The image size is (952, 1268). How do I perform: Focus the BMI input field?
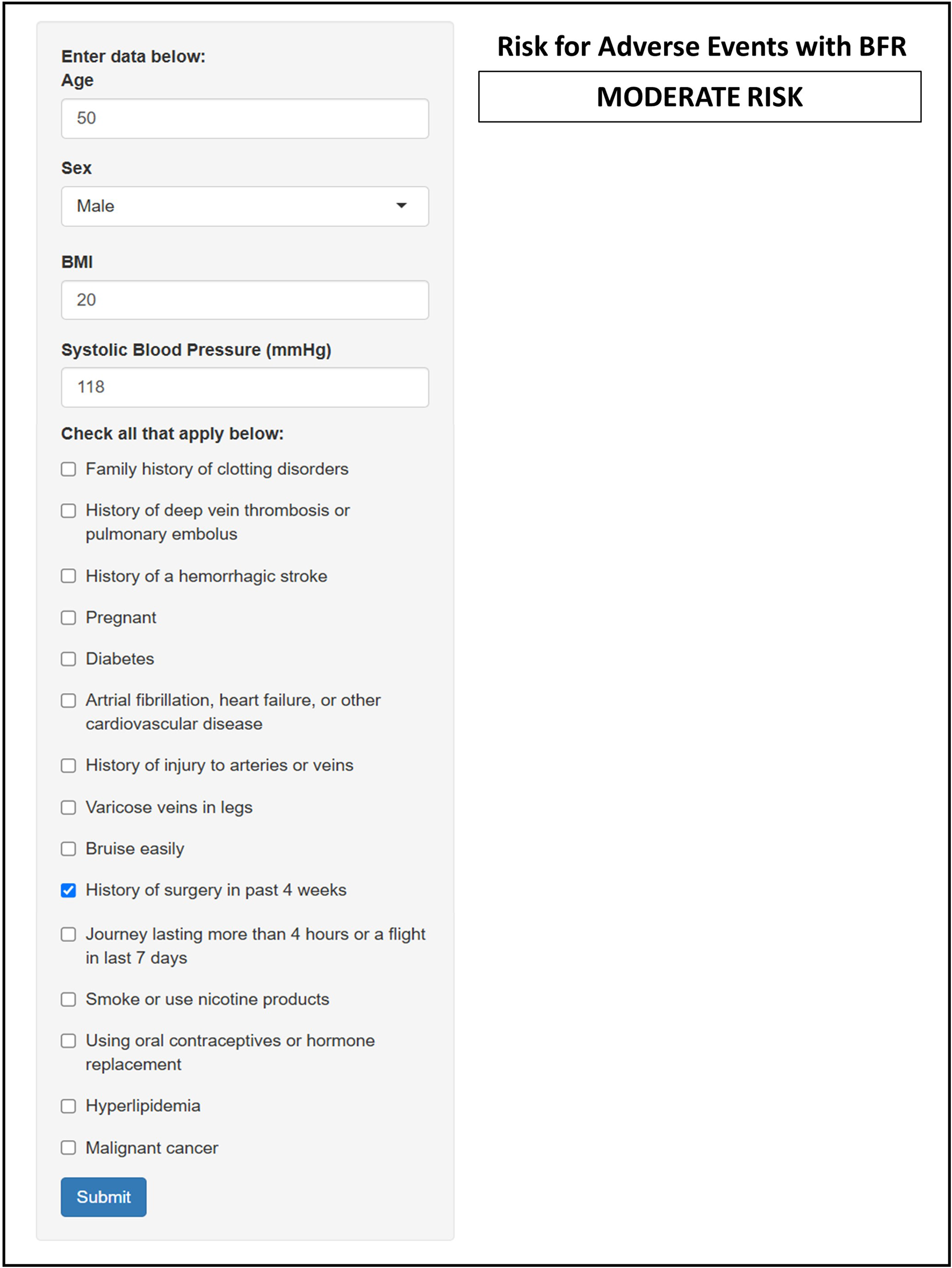[244, 300]
